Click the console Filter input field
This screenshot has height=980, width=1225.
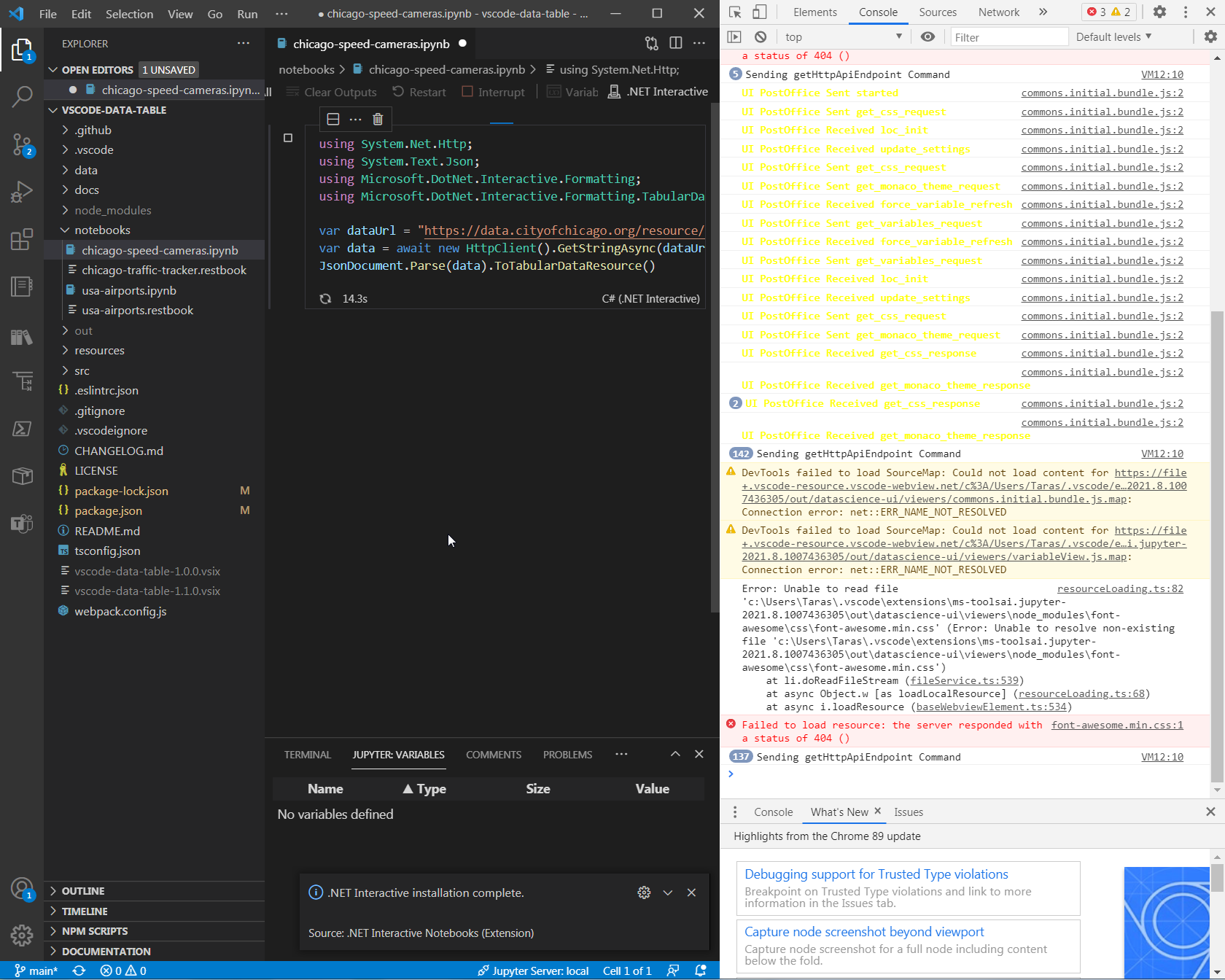click(1009, 36)
